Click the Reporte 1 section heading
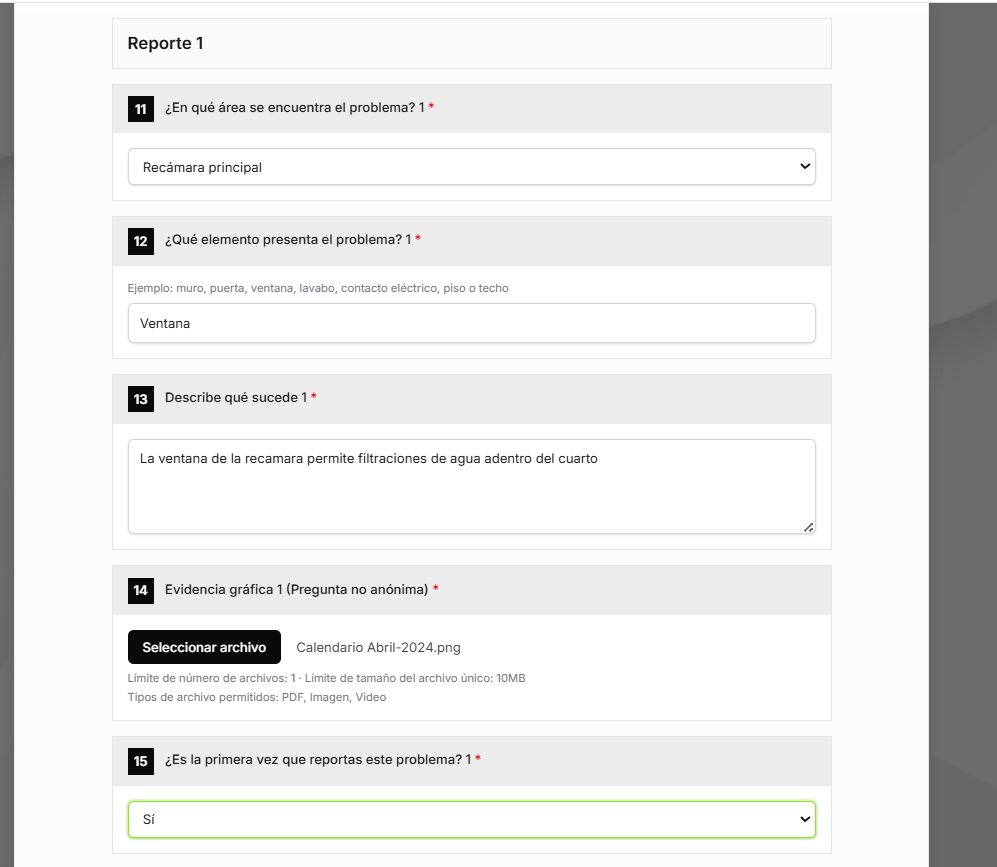 165,43
